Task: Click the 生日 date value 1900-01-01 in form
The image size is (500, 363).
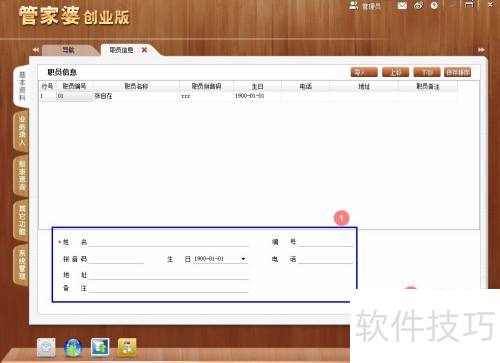Action: pos(209,259)
